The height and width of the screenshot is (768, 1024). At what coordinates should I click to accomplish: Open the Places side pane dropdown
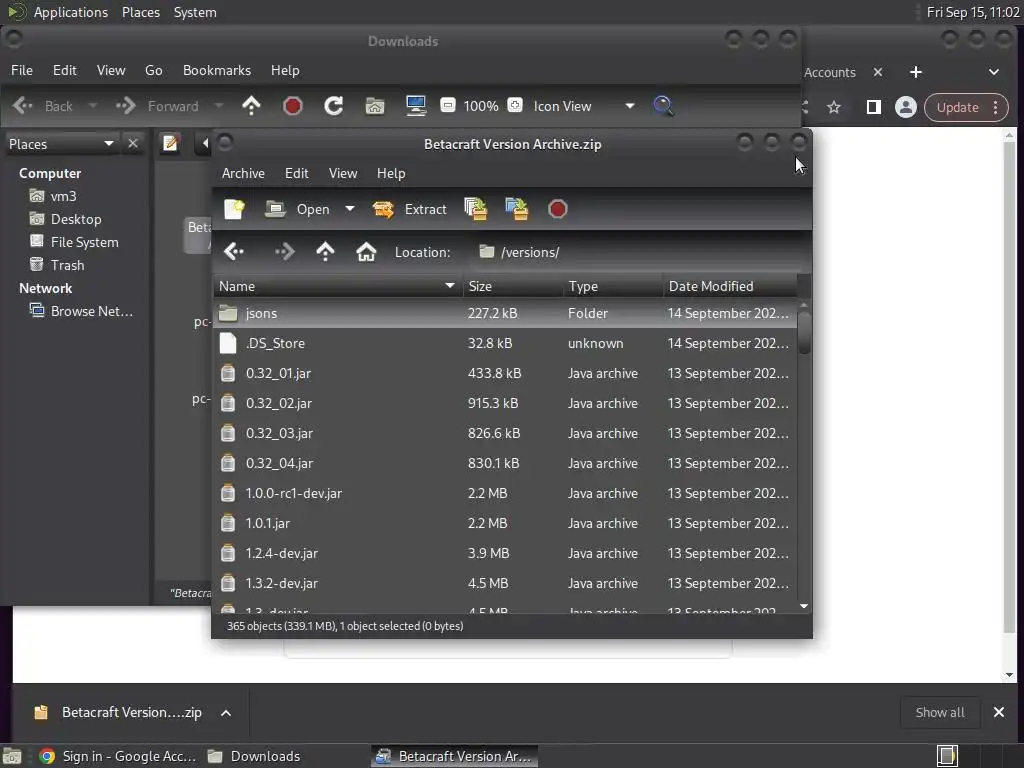point(61,144)
